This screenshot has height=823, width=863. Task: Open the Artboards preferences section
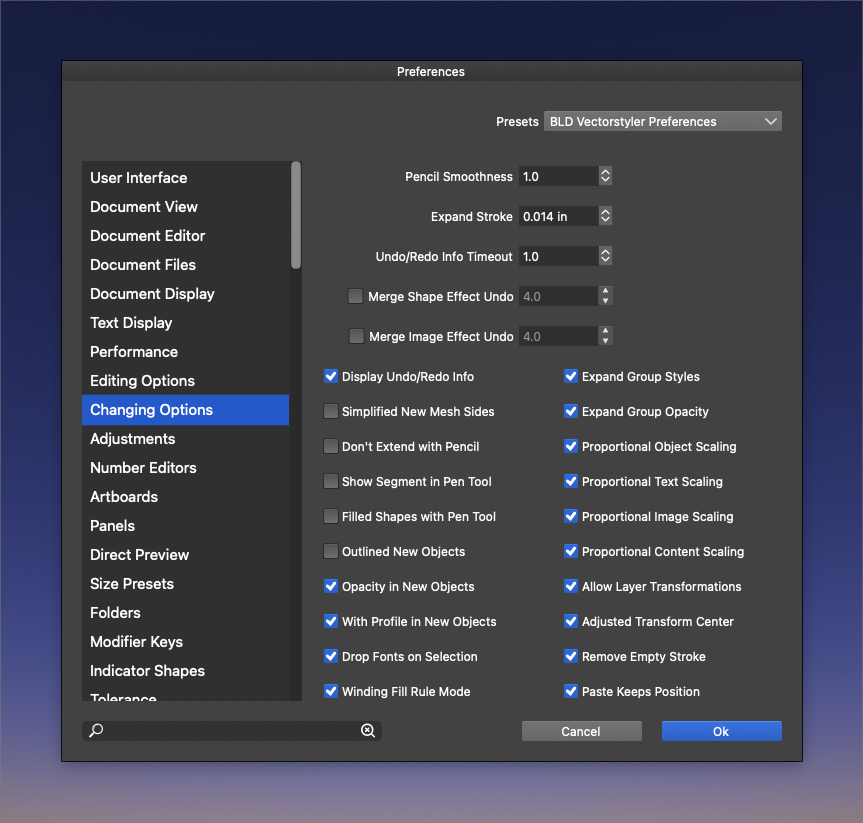click(x=124, y=497)
